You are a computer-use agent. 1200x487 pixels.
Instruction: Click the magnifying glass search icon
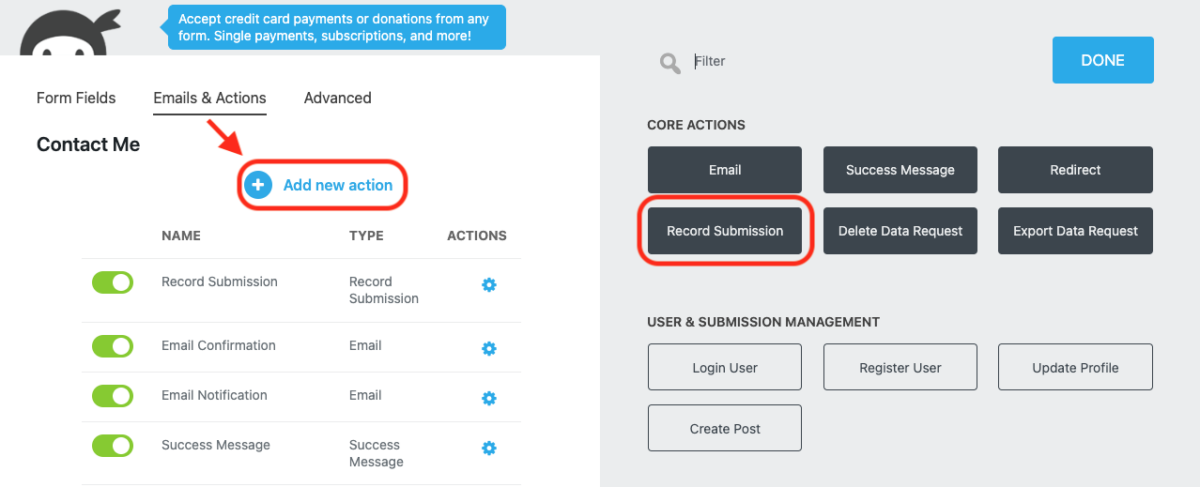[670, 64]
